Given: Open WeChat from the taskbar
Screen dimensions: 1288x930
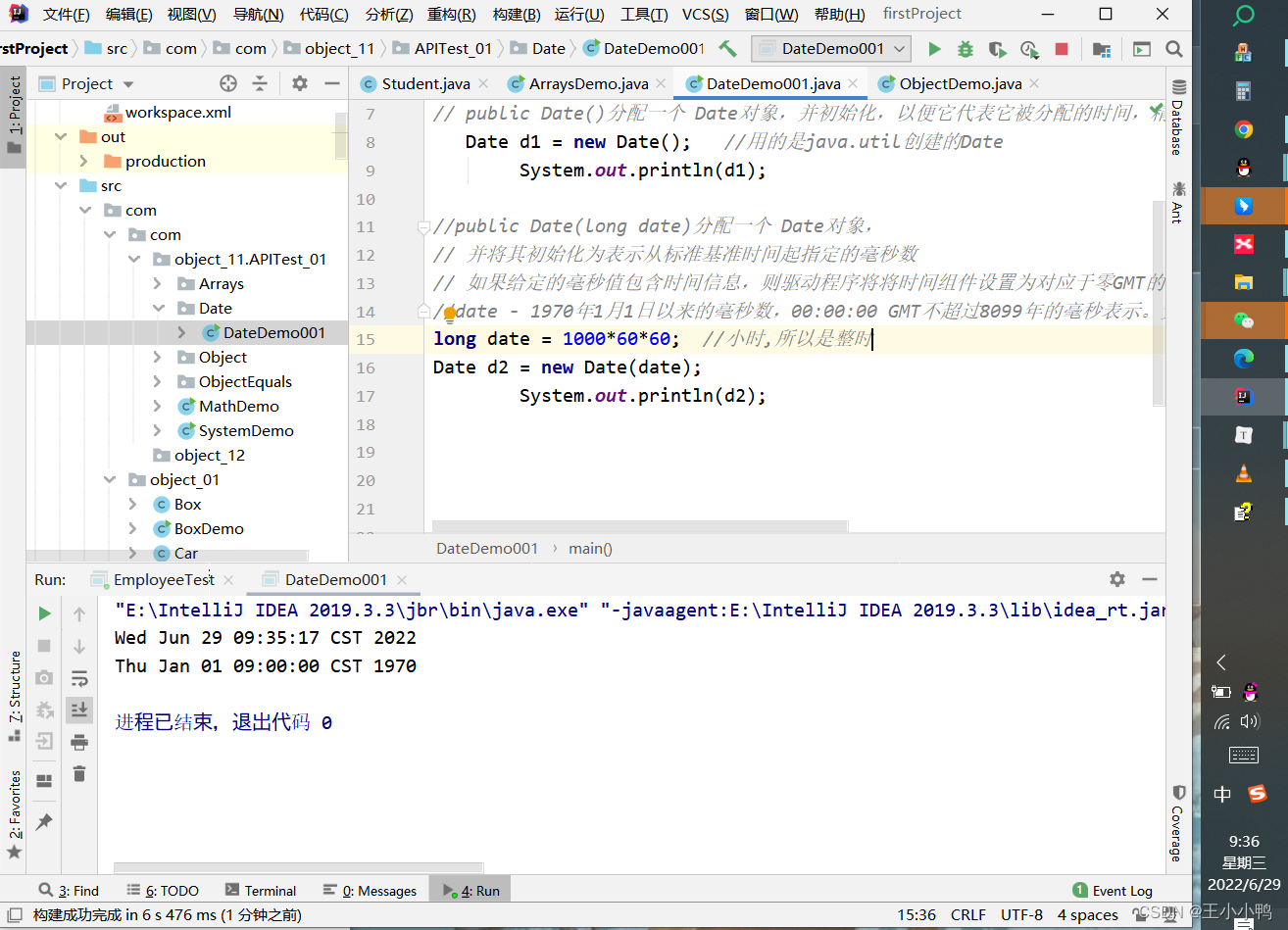Looking at the screenshot, I should (x=1244, y=320).
